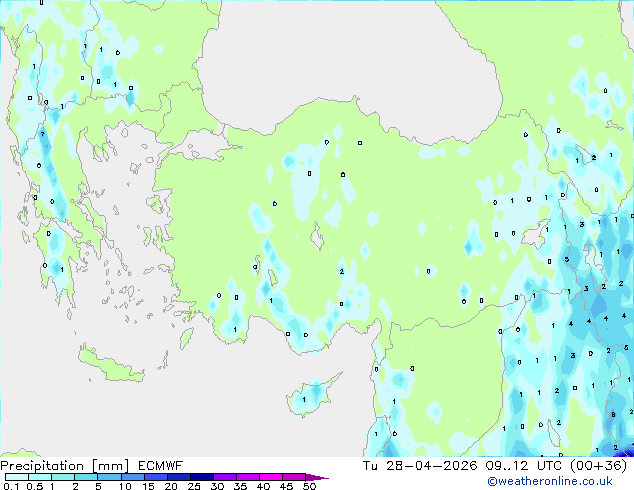Click the '50' legend scale label
Image resolution: width=634 pixels, height=490 pixels.
[310, 486]
